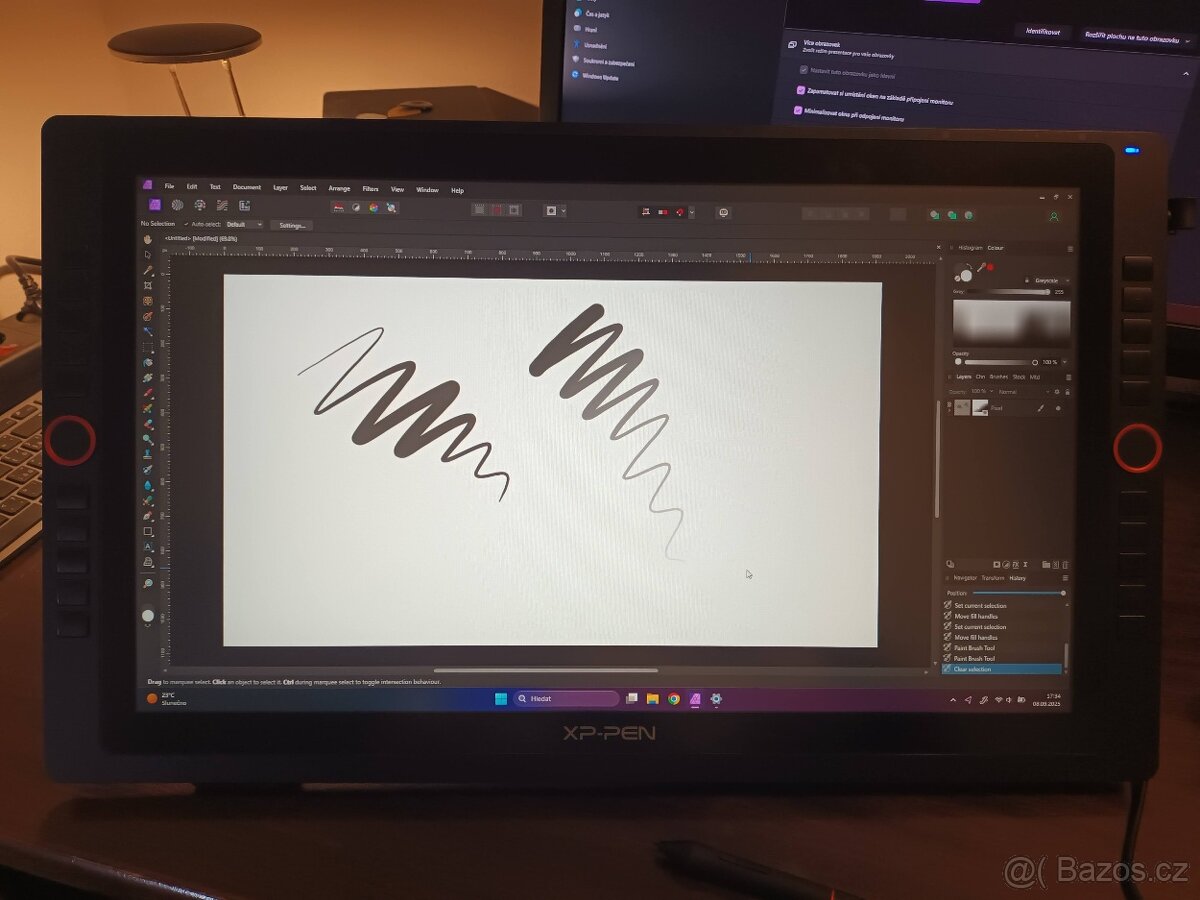Open the layer Opacity percentage dropdown

click(991, 391)
